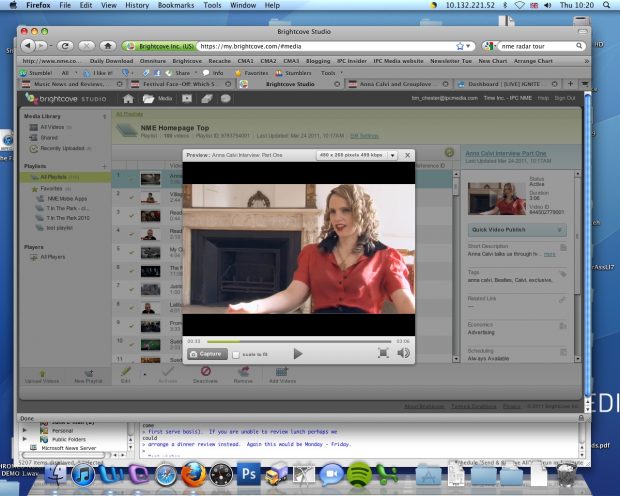
Task: Select All Videos in Media Library
Action: coord(51,127)
